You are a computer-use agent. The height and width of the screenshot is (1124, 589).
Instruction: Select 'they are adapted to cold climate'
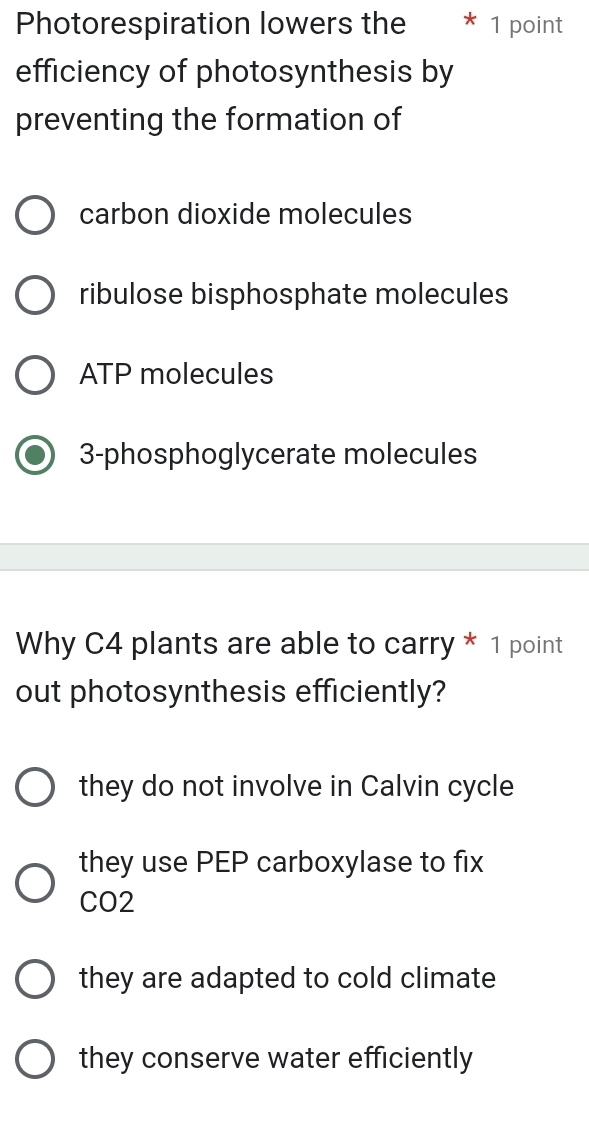[35, 979]
